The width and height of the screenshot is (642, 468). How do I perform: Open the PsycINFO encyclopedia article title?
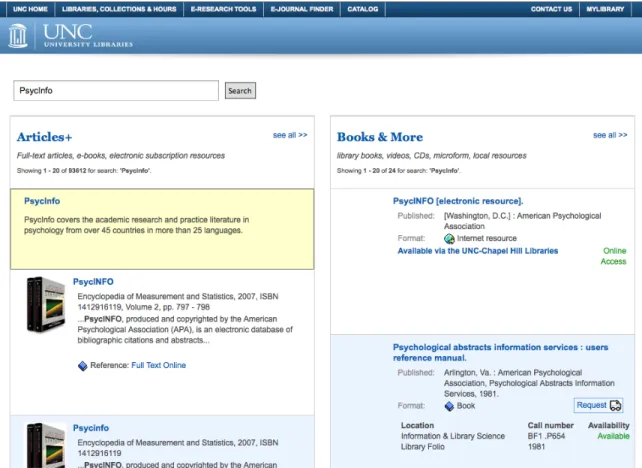[93, 282]
